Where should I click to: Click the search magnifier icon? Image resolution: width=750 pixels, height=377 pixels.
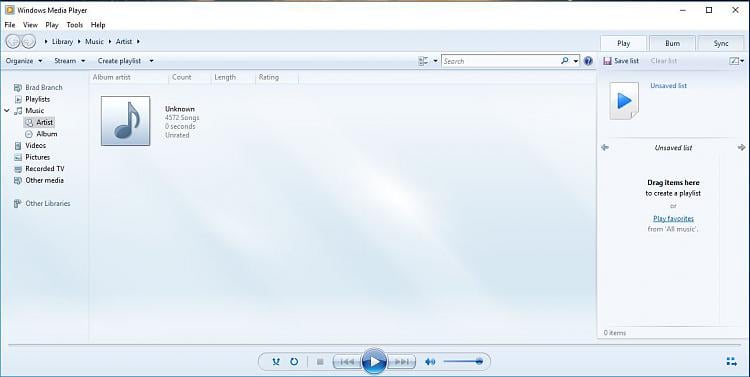(x=565, y=61)
